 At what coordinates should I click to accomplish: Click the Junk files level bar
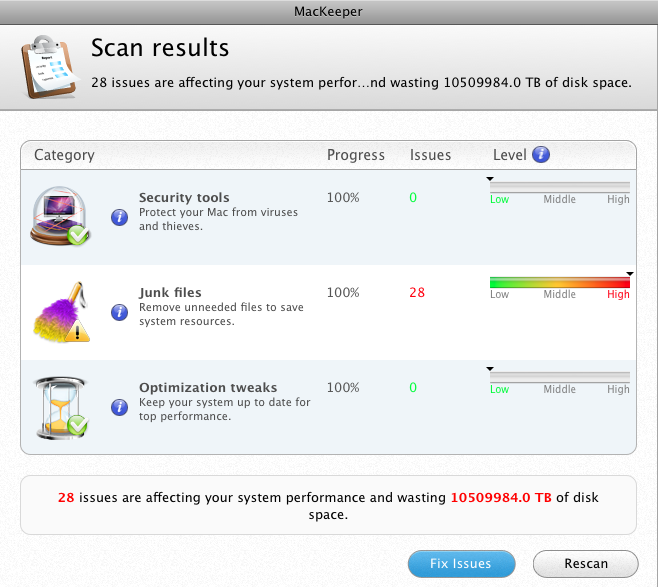pyautogui.click(x=559, y=282)
